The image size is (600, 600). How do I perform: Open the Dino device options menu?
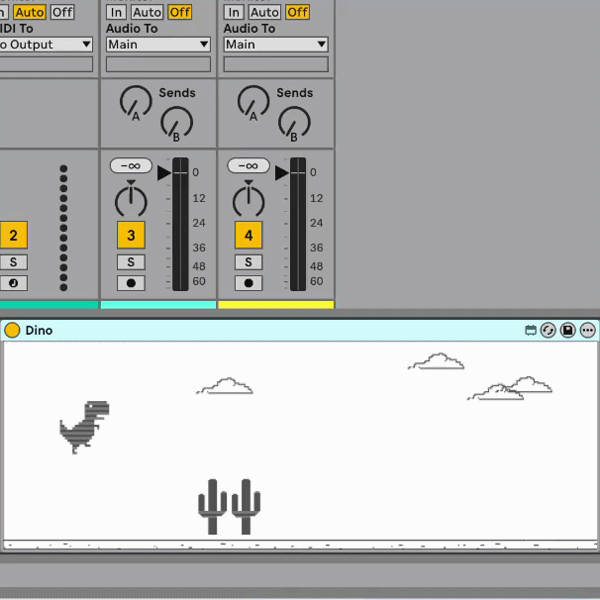click(x=587, y=330)
